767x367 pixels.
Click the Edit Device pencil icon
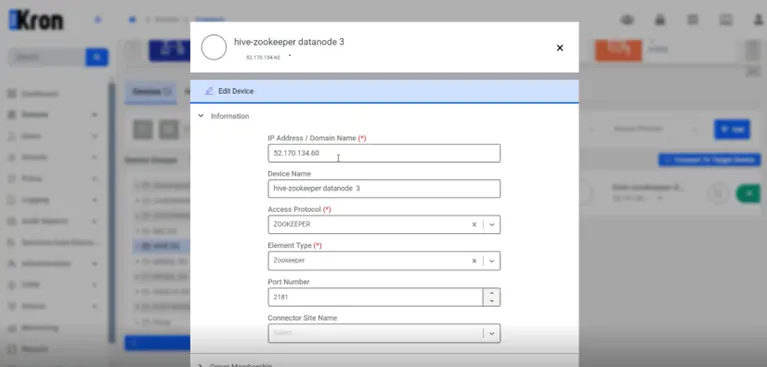click(x=209, y=91)
